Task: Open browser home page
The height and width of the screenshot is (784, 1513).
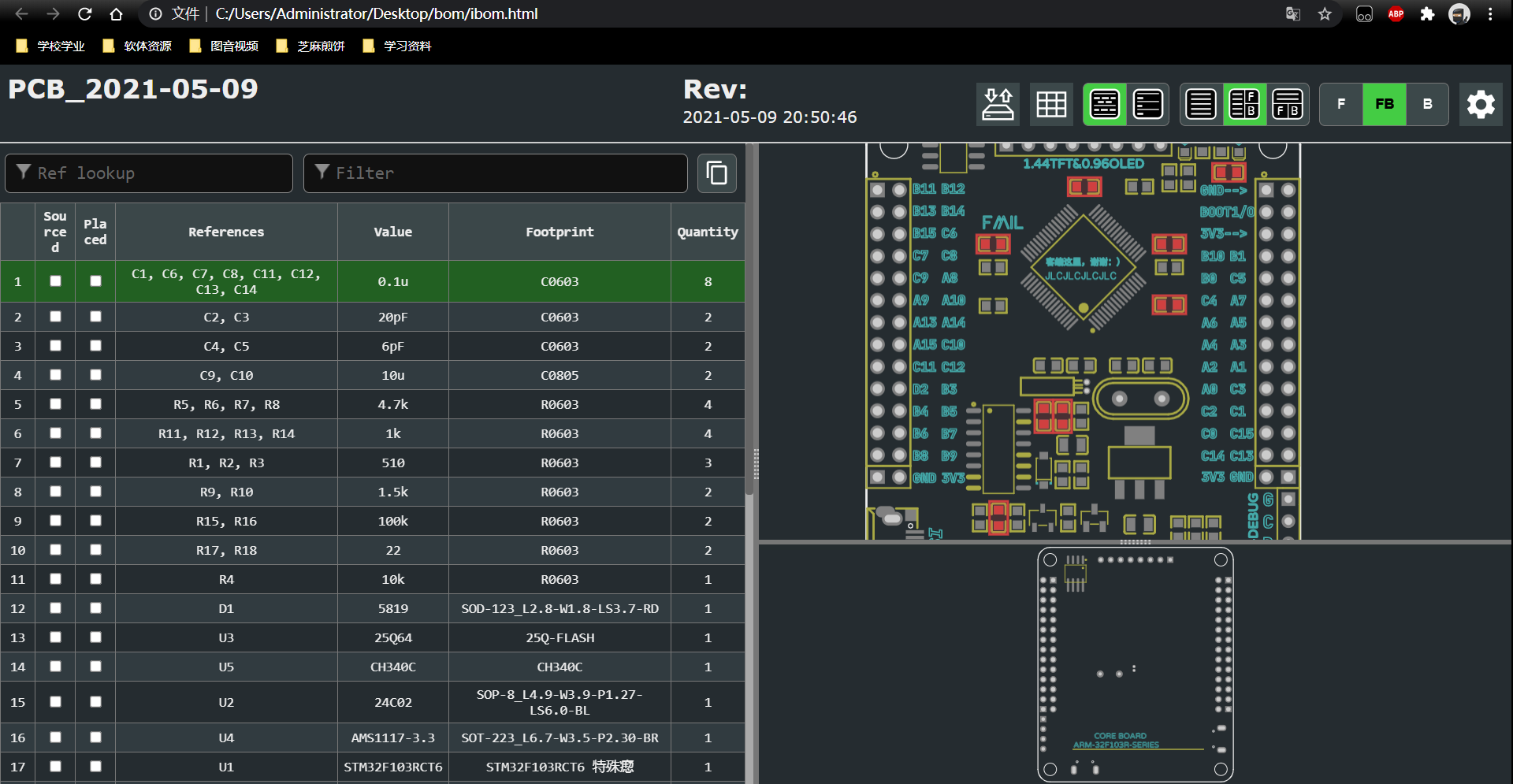Action: click(x=116, y=13)
